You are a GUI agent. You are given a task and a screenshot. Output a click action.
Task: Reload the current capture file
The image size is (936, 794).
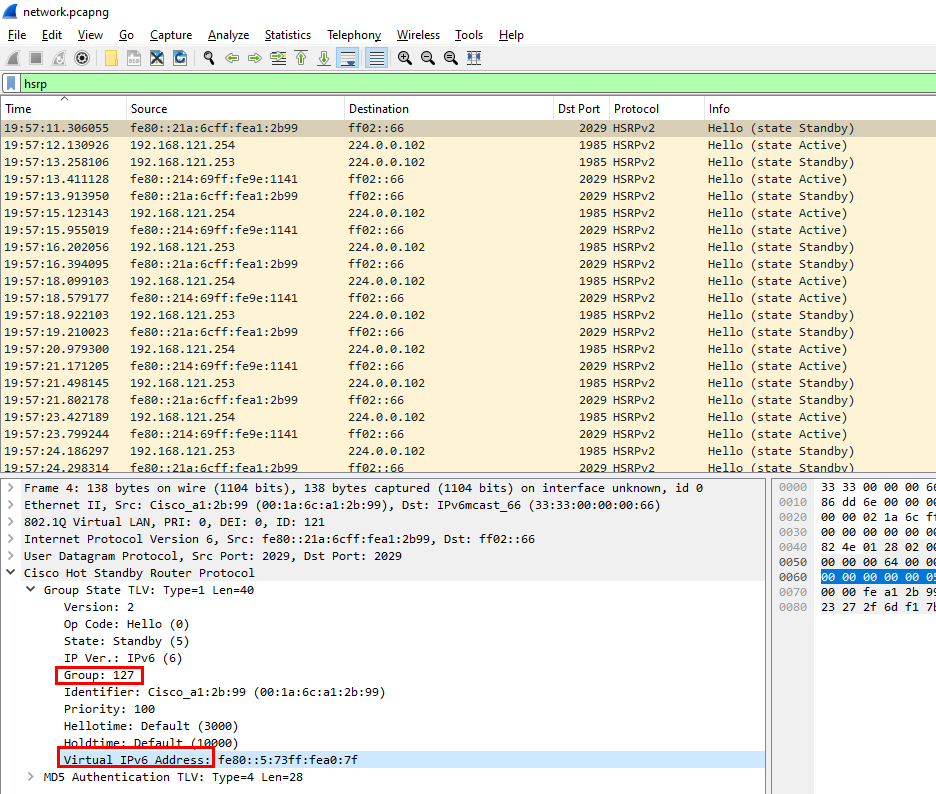180,58
